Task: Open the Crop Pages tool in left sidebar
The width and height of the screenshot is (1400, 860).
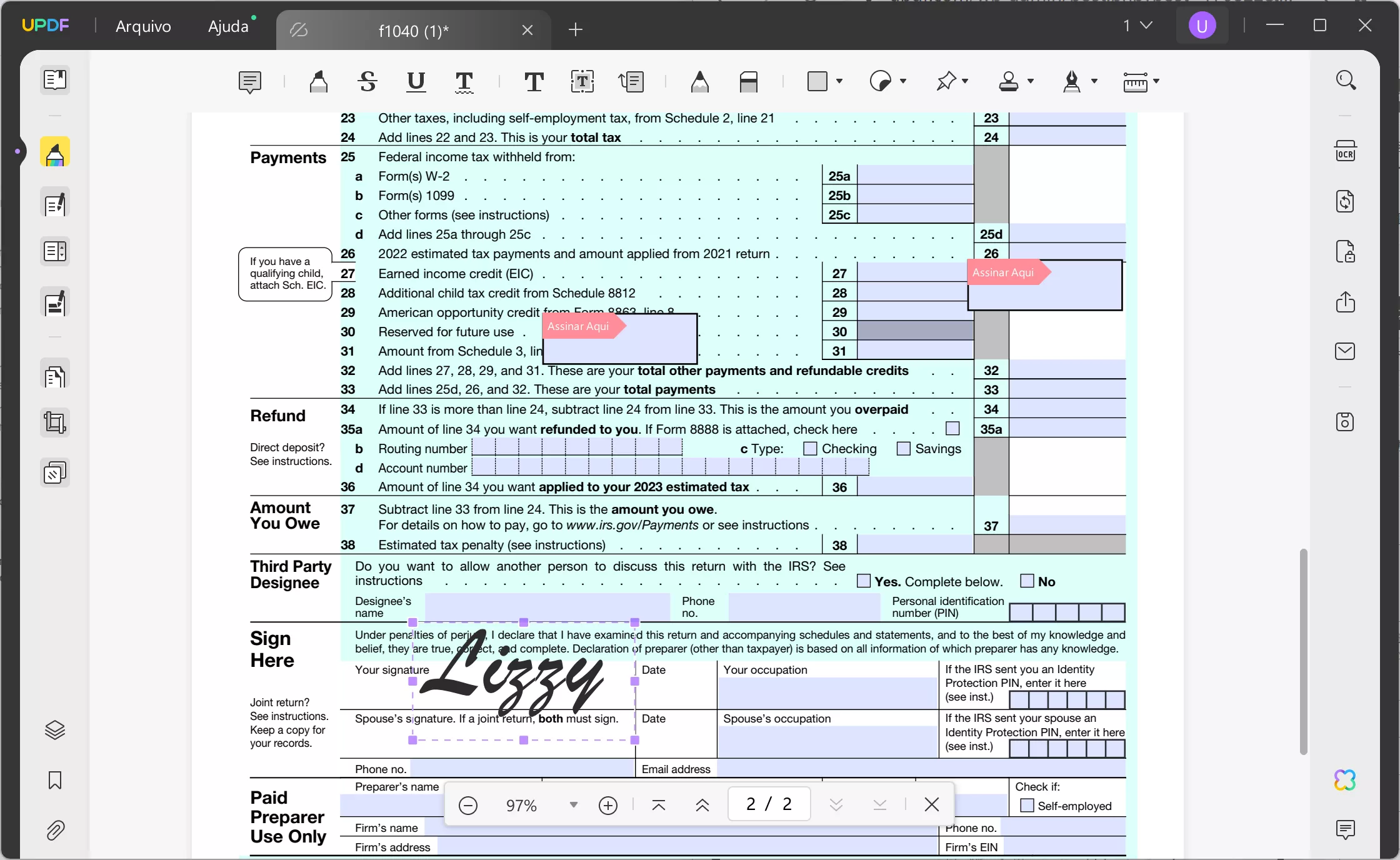Action: coord(55,422)
